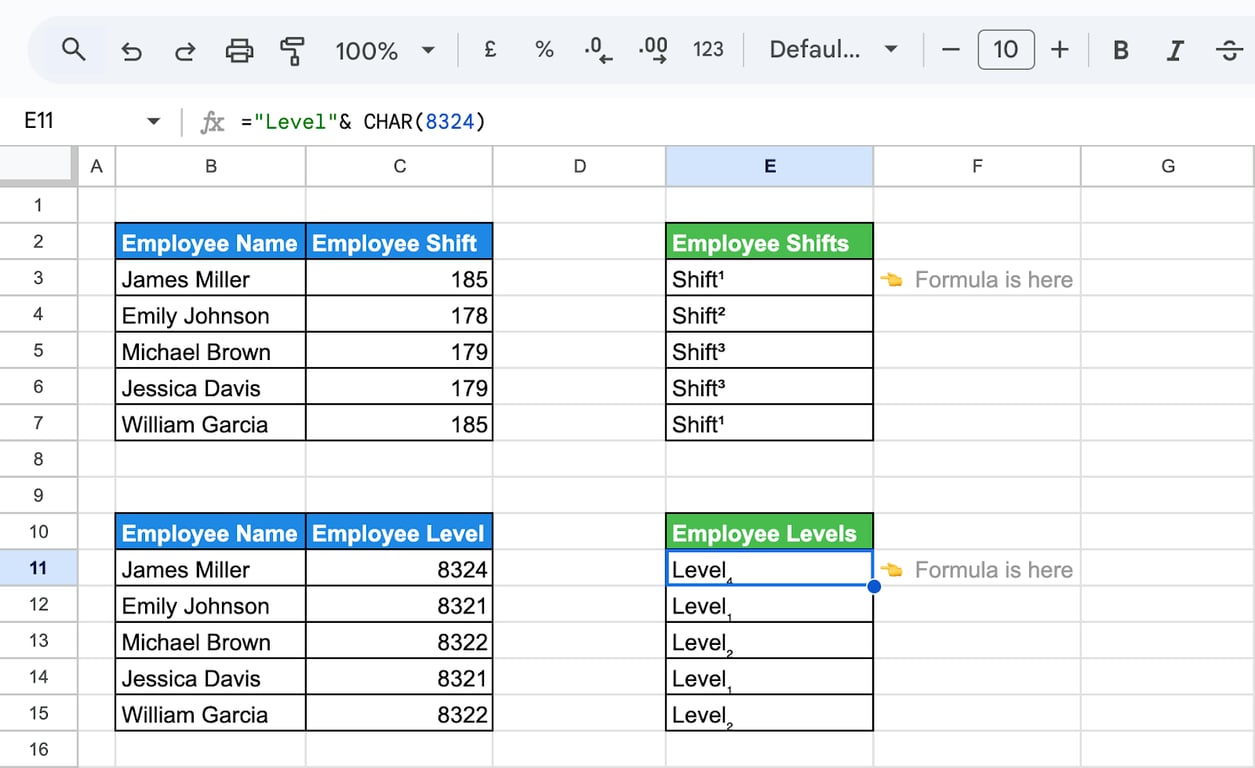The image size is (1255, 768).
Task: Select the Shift¹ cell in row 3
Action: [x=769, y=278]
